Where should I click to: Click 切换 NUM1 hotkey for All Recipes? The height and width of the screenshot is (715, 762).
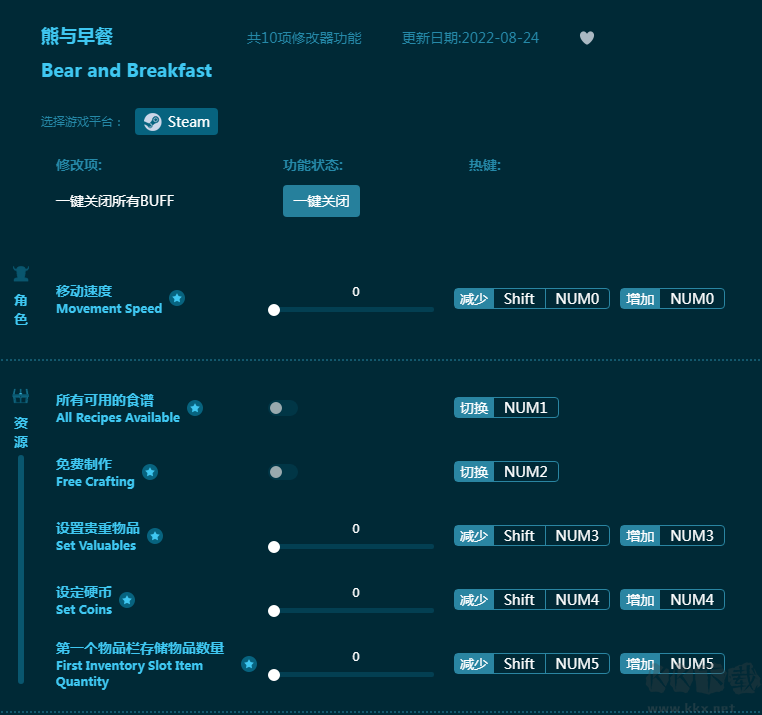tap(506, 408)
